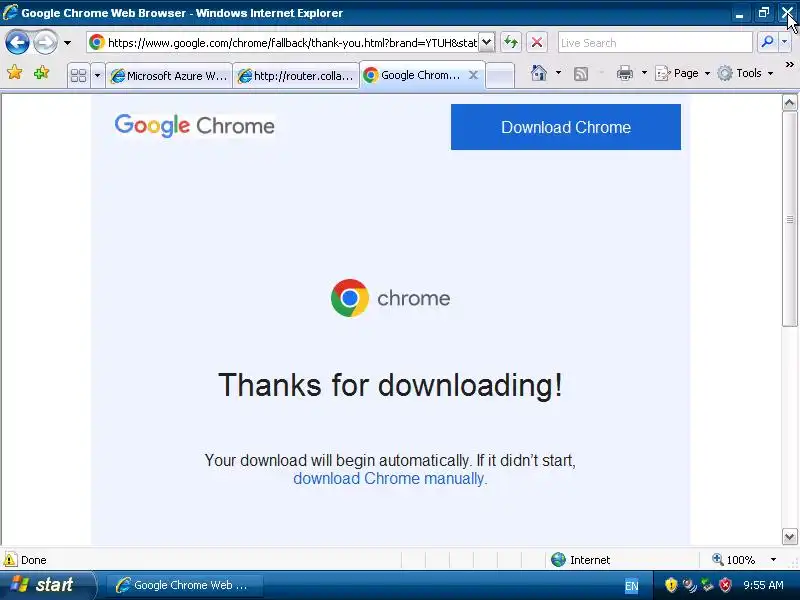The width and height of the screenshot is (800, 600).
Task: Click the Forward navigation arrow
Action: click(x=45, y=43)
